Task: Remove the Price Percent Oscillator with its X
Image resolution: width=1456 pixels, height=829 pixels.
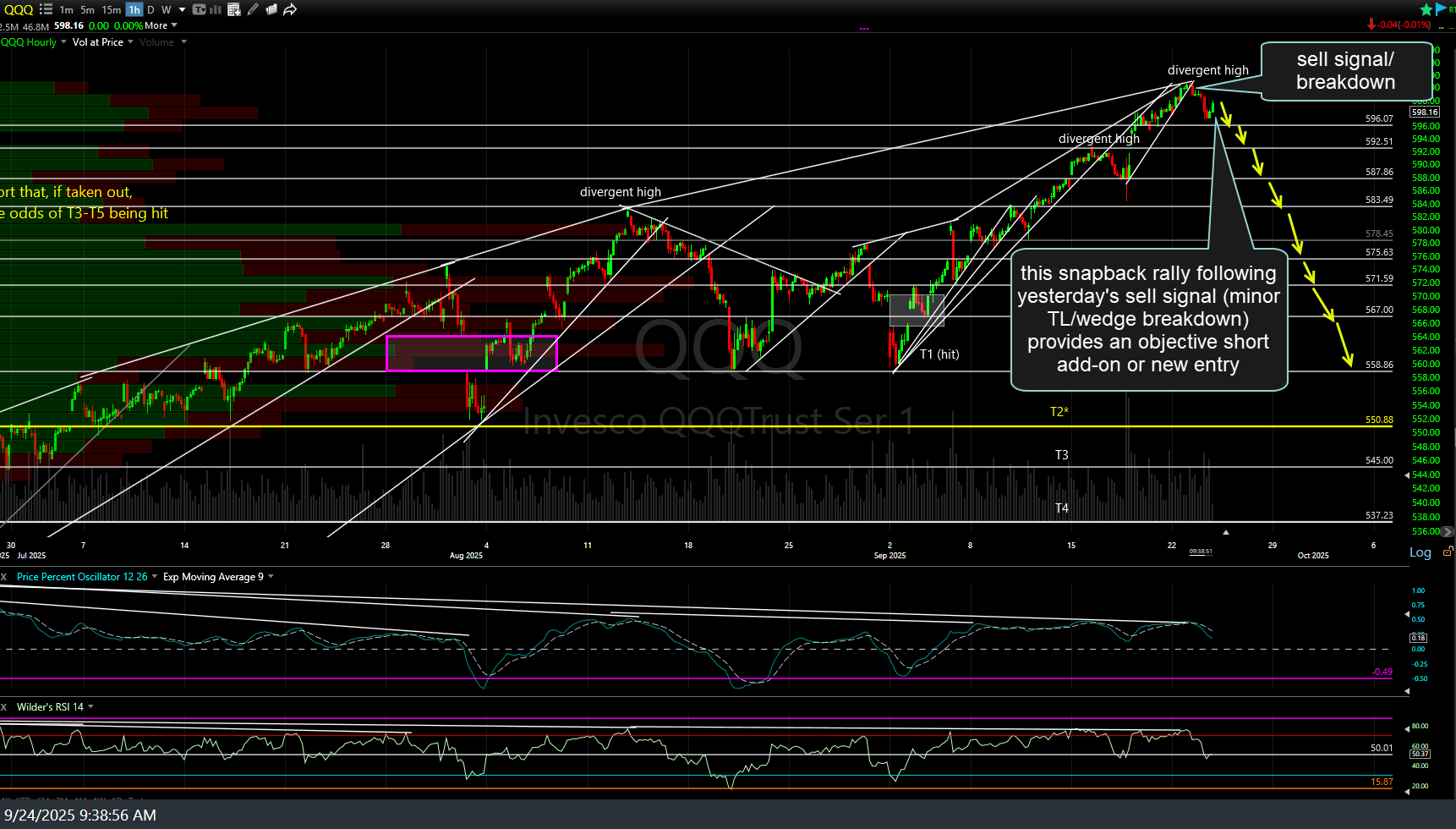Action: pyautogui.click(x=6, y=576)
